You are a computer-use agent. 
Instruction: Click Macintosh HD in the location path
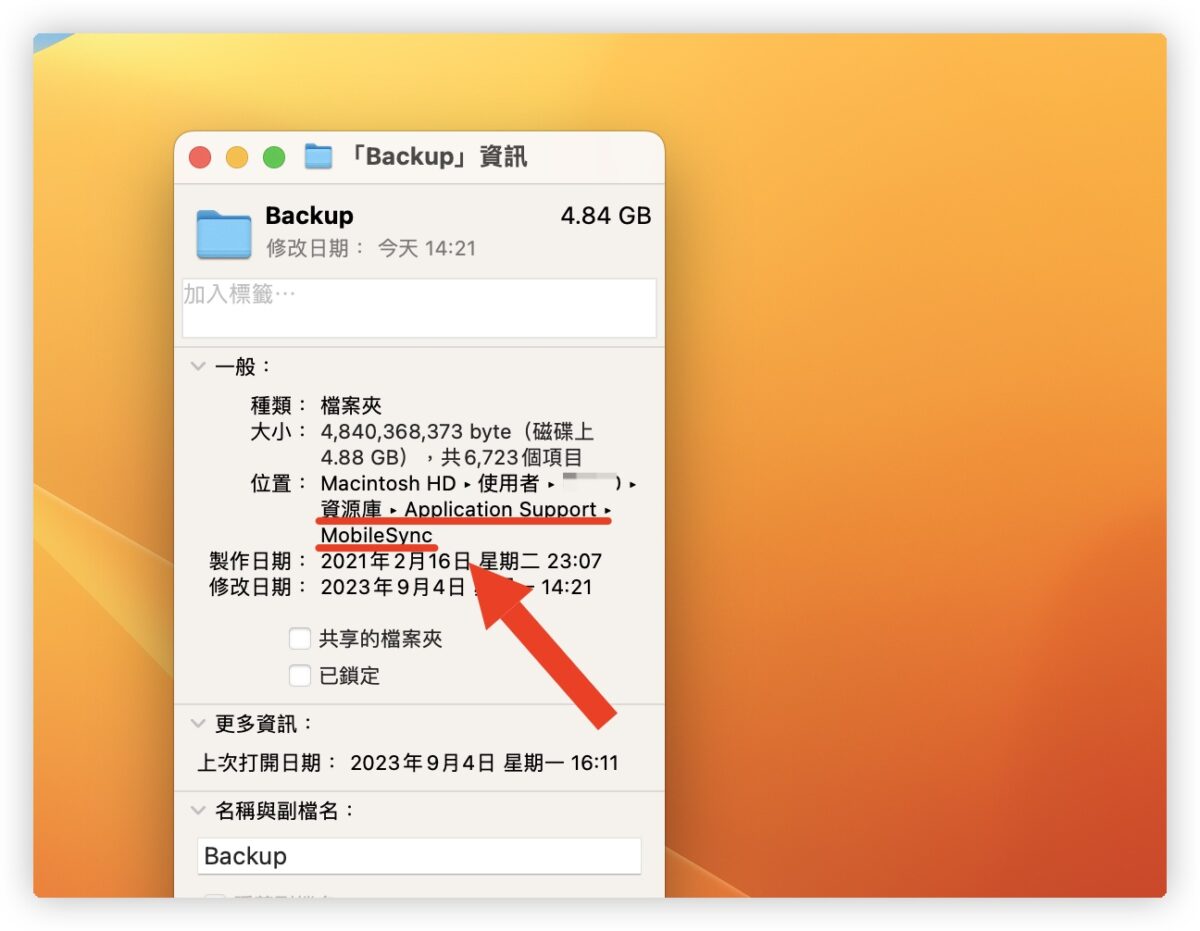click(388, 484)
